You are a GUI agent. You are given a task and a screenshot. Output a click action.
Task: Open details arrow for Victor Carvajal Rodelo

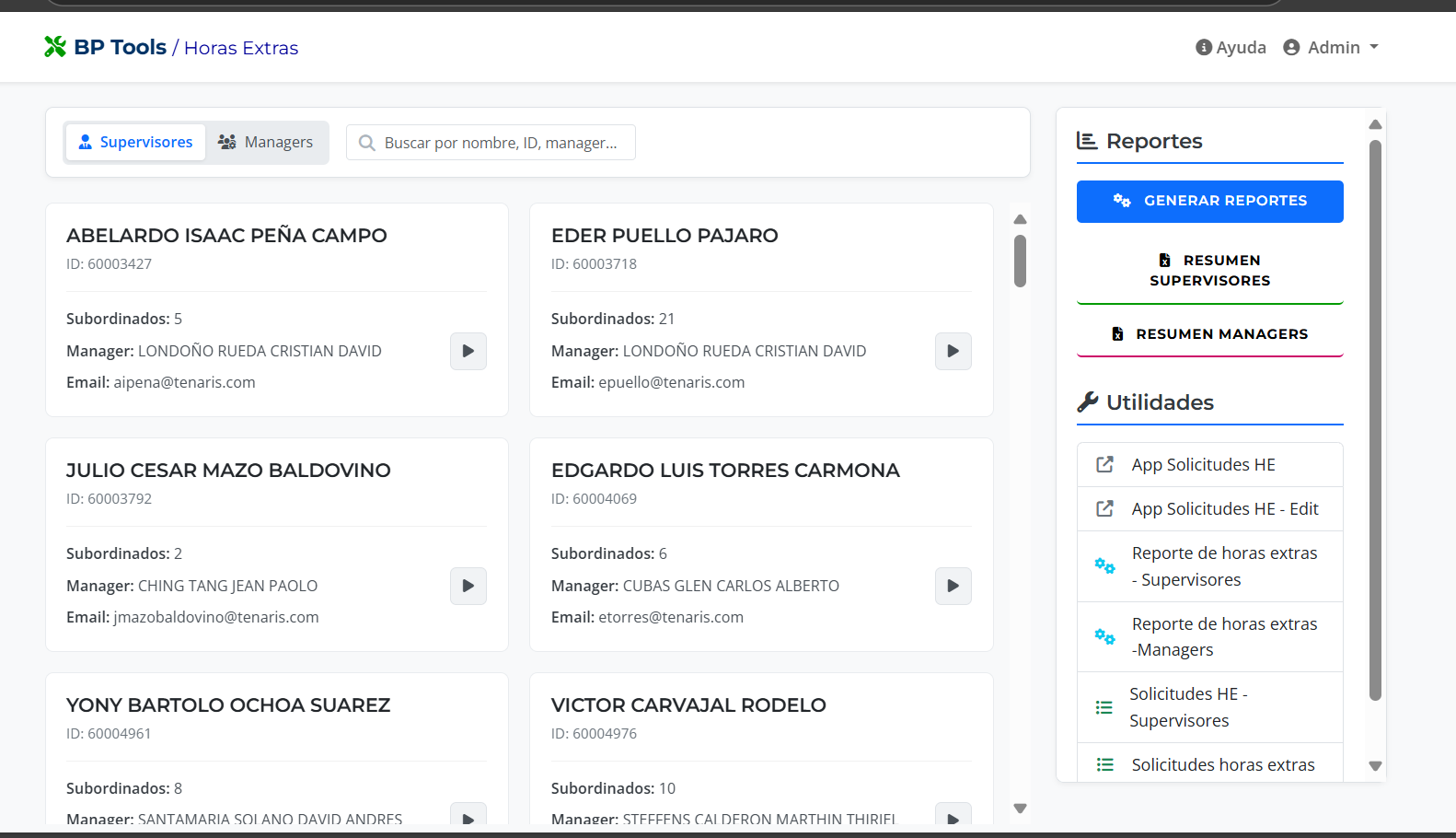[x=953, y=814]
